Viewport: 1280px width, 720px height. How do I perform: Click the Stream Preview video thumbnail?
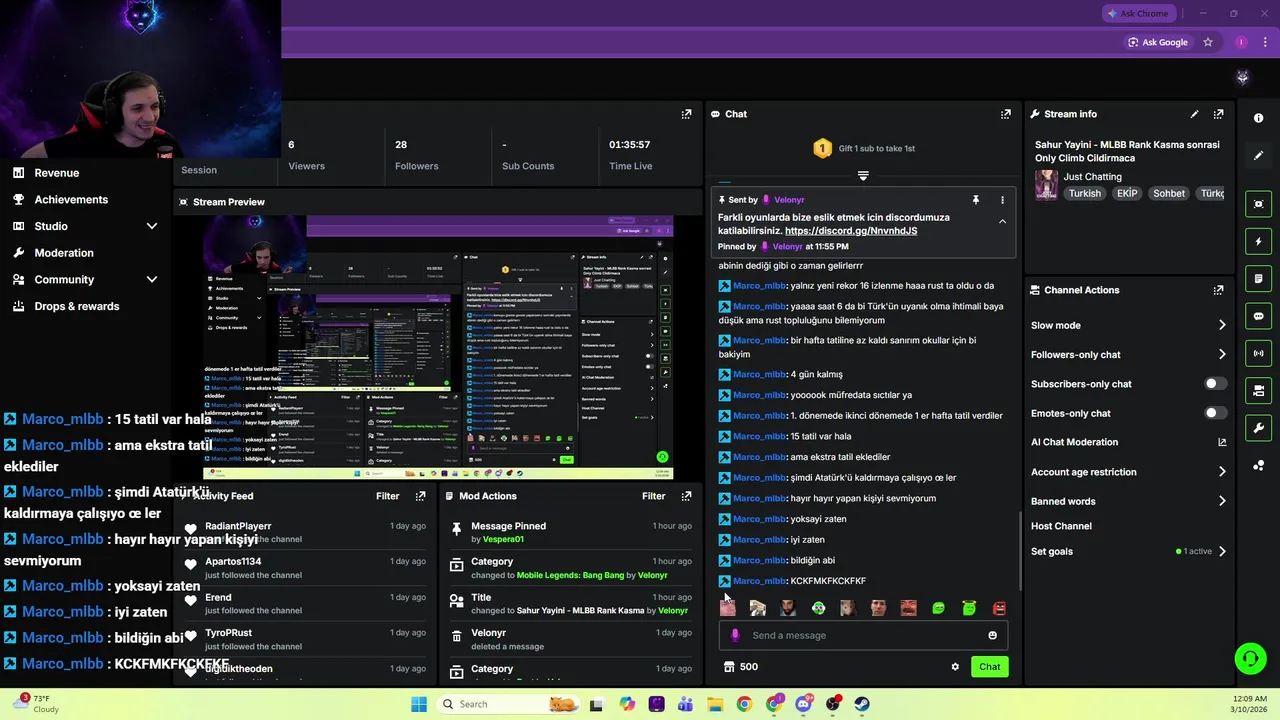[x=438, y=347]
